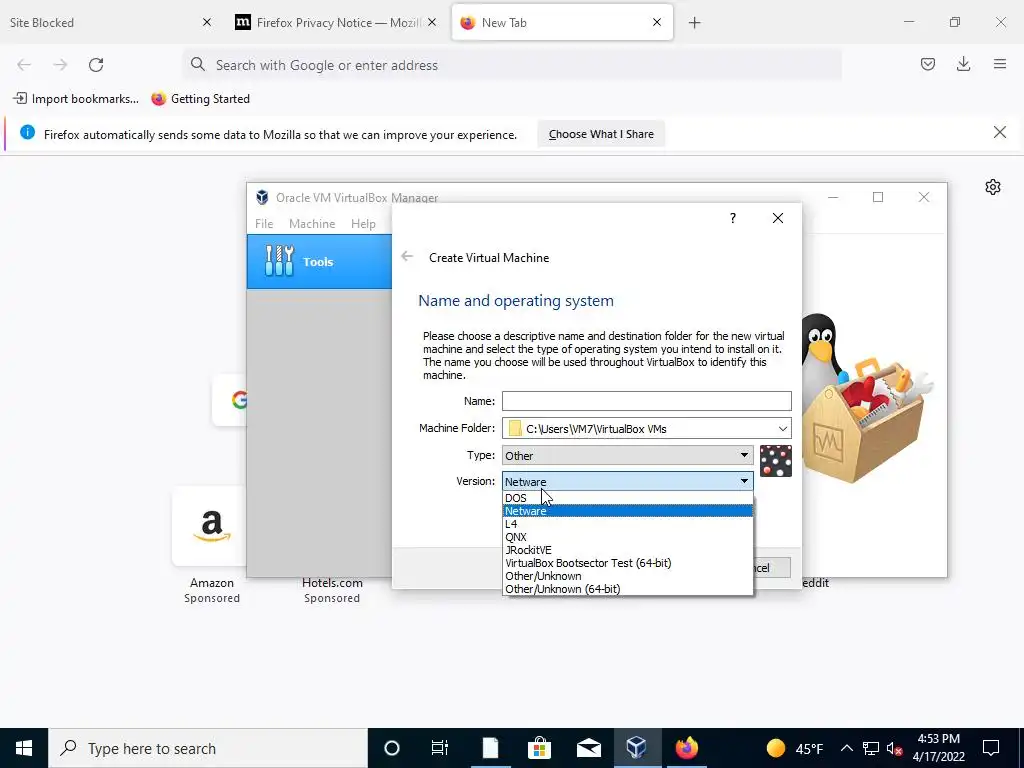Pick Other/Unknown in the Version list
This screenshot has height=768, width=1024.
[x=627, y=576]
